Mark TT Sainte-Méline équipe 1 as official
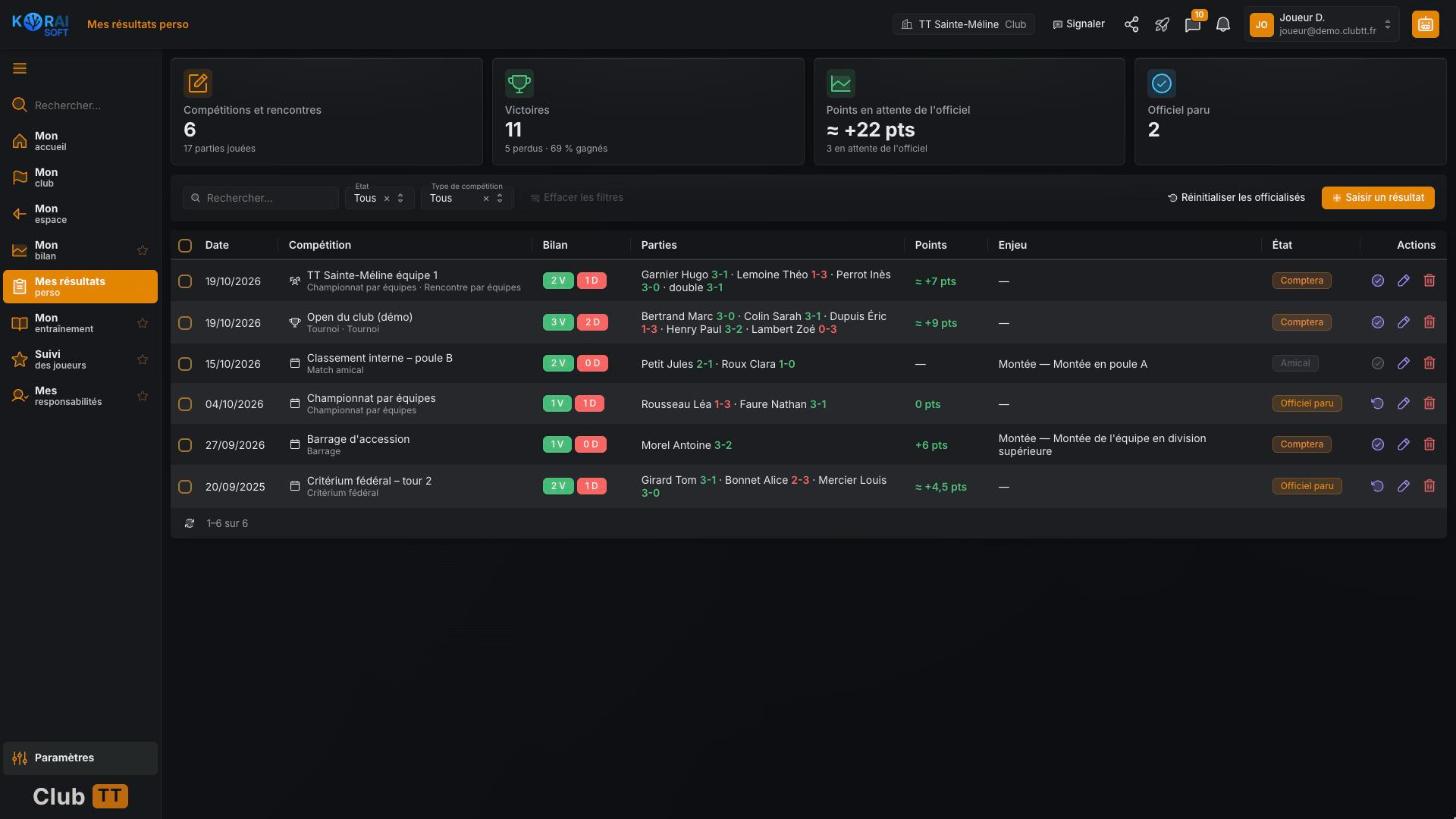 [1377, 281]
